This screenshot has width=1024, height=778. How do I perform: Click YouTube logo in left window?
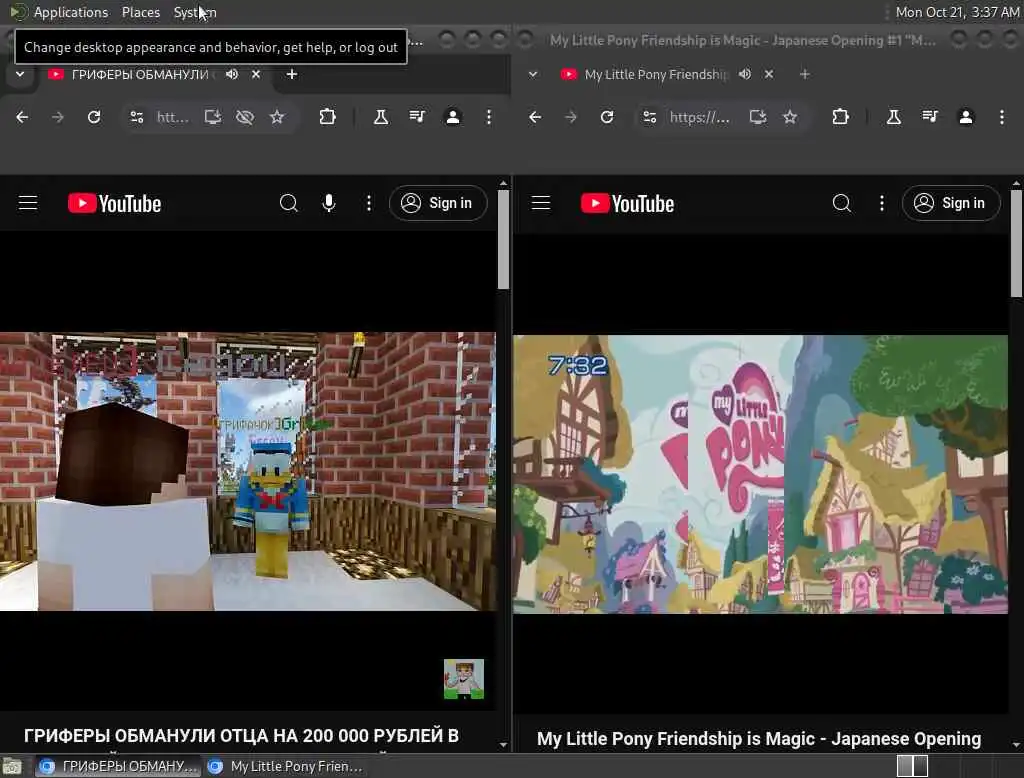[114, 204]
